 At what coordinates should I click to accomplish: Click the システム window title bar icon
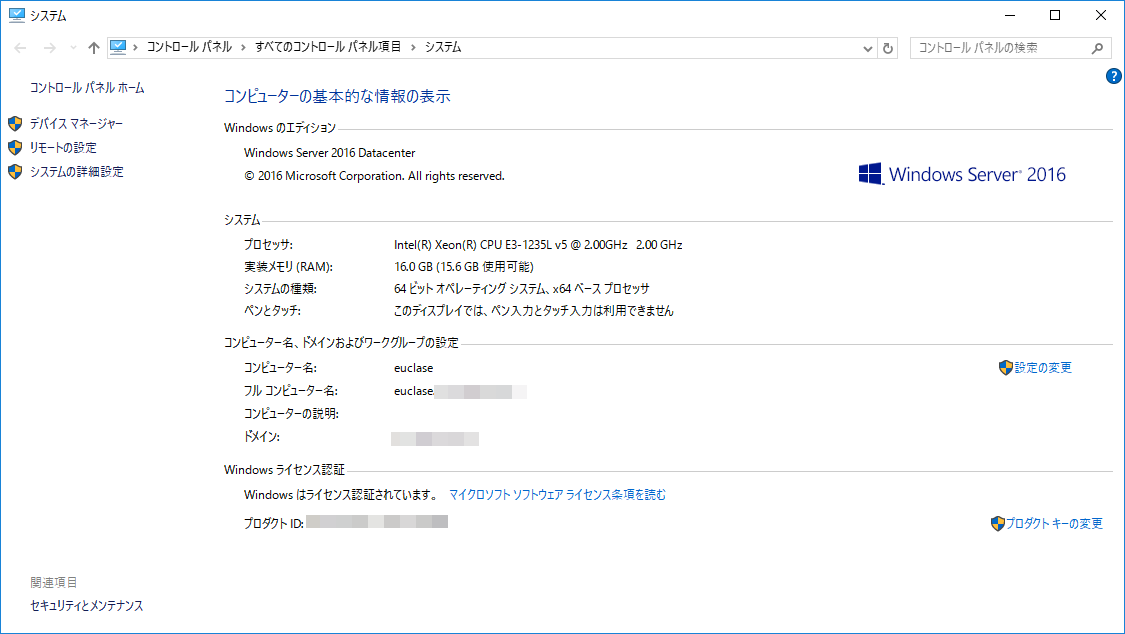[17, 15]
